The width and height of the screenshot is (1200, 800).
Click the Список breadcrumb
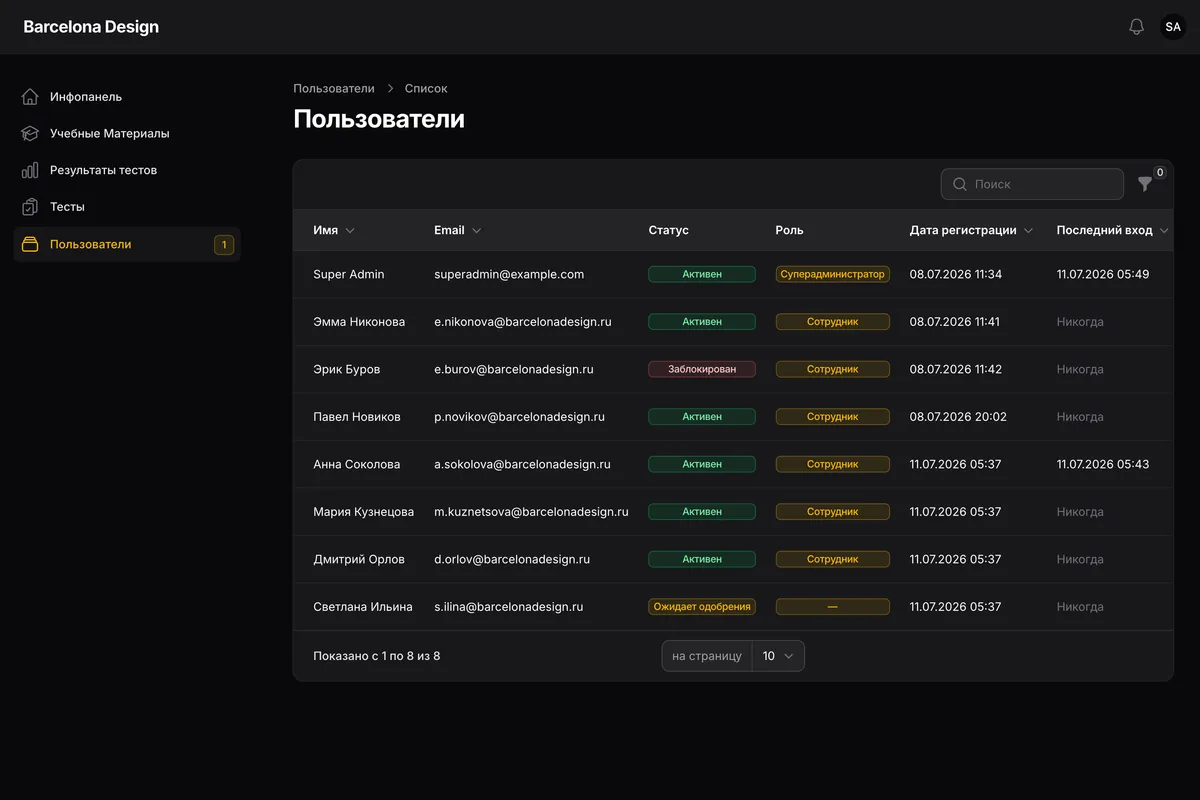426,88
